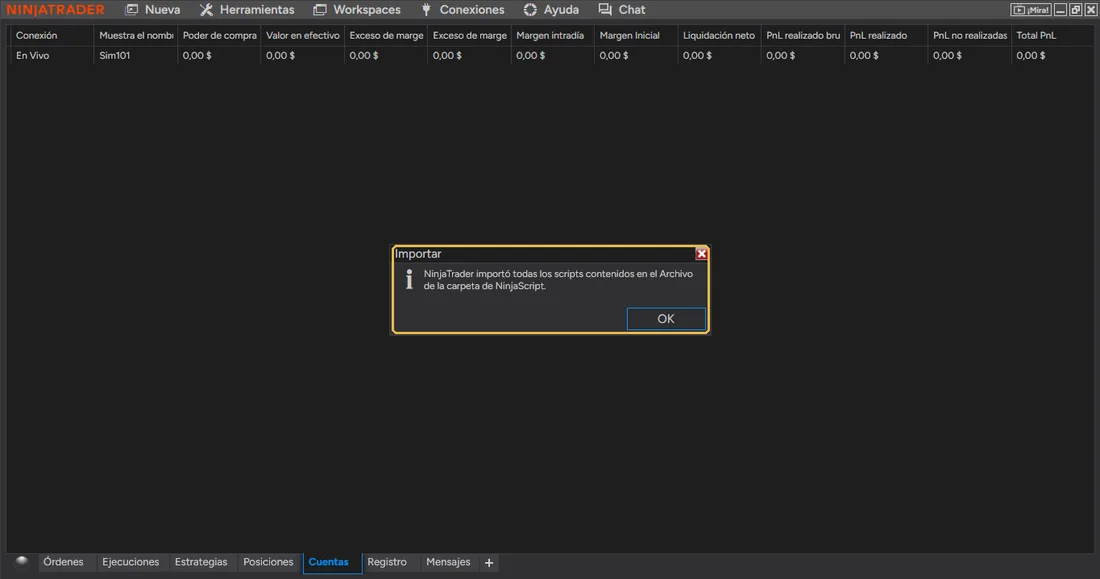The width and height of the screenshot is (1100, 579).
Task: Click PnL realizado bruto column header
Action: [x=803, y=35]
